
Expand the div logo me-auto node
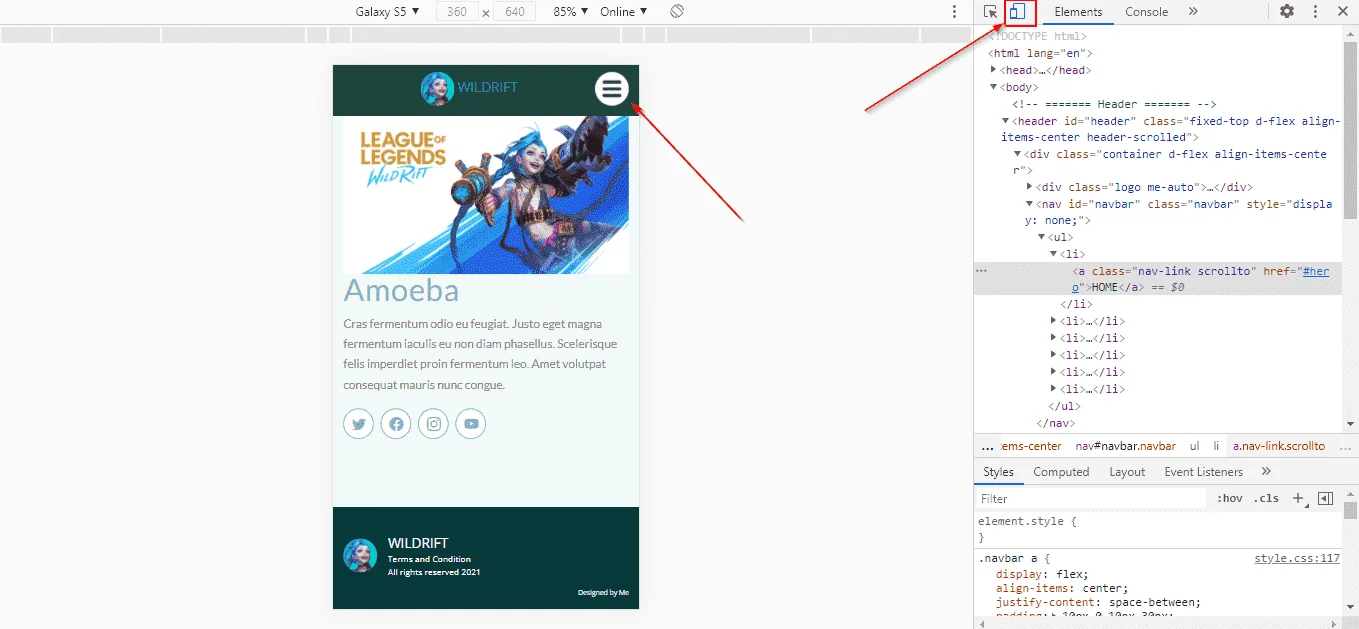pyautogui.click(x=1030, y=187)
